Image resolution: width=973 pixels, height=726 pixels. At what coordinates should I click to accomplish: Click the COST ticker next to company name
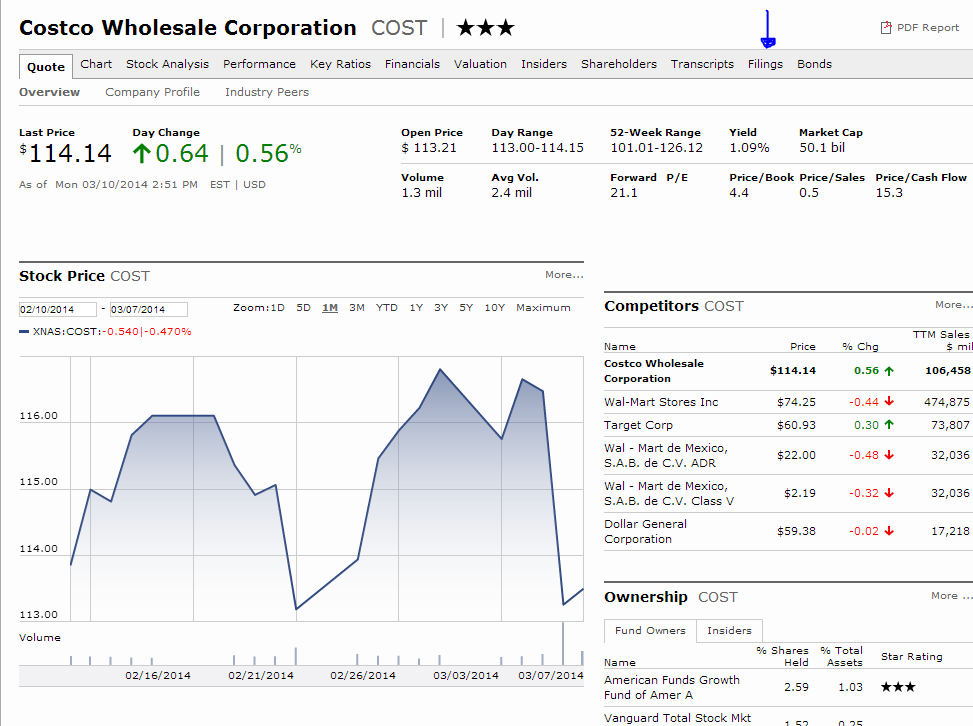[x=399, y=28]
